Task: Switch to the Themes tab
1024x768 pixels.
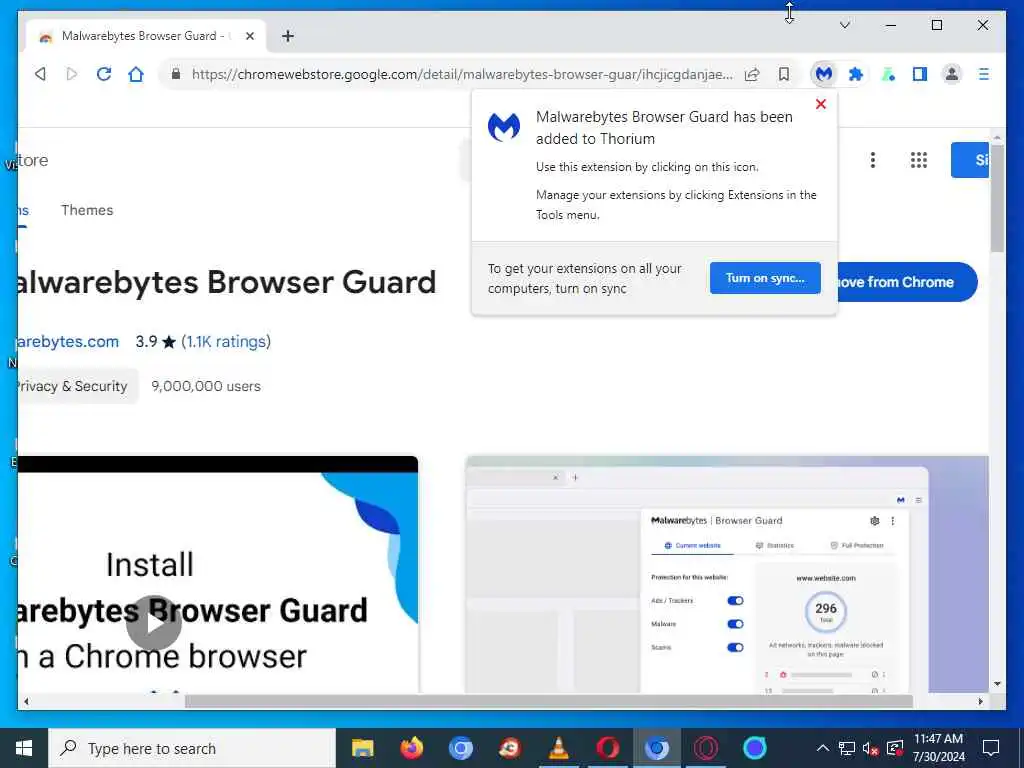Action: [87, 210]
